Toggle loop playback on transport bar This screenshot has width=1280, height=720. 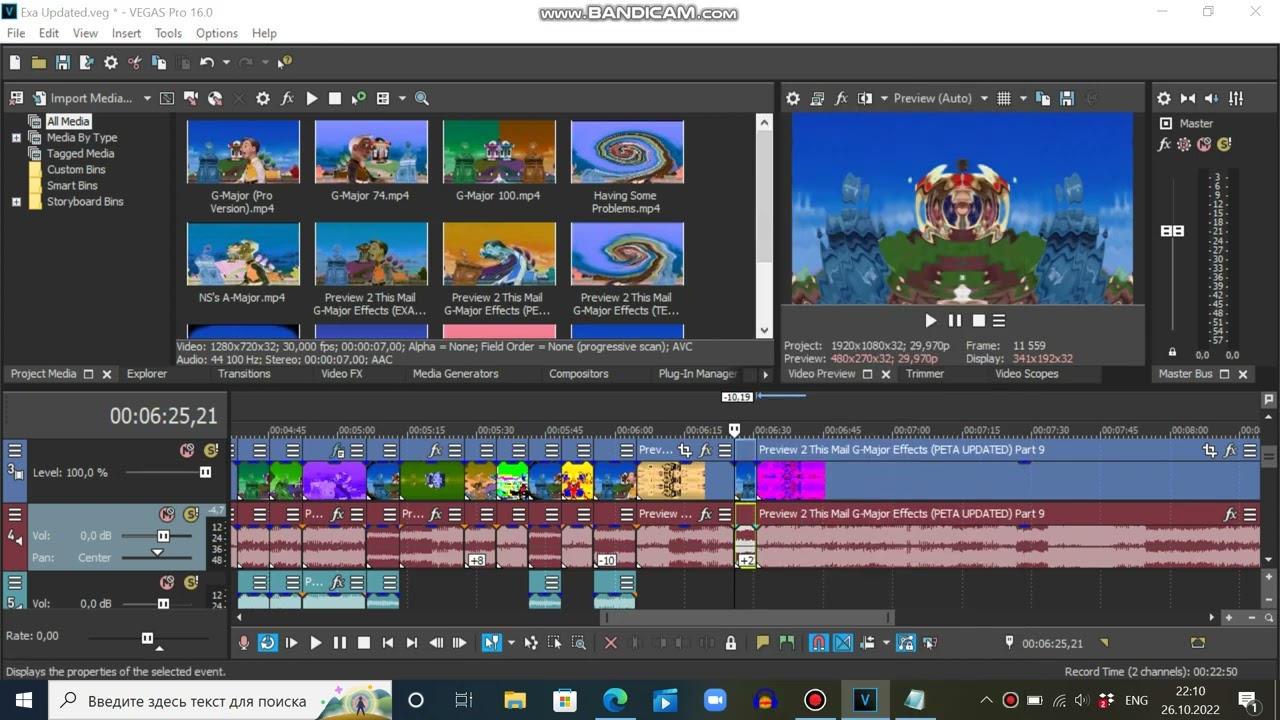[x=267, y=643]
